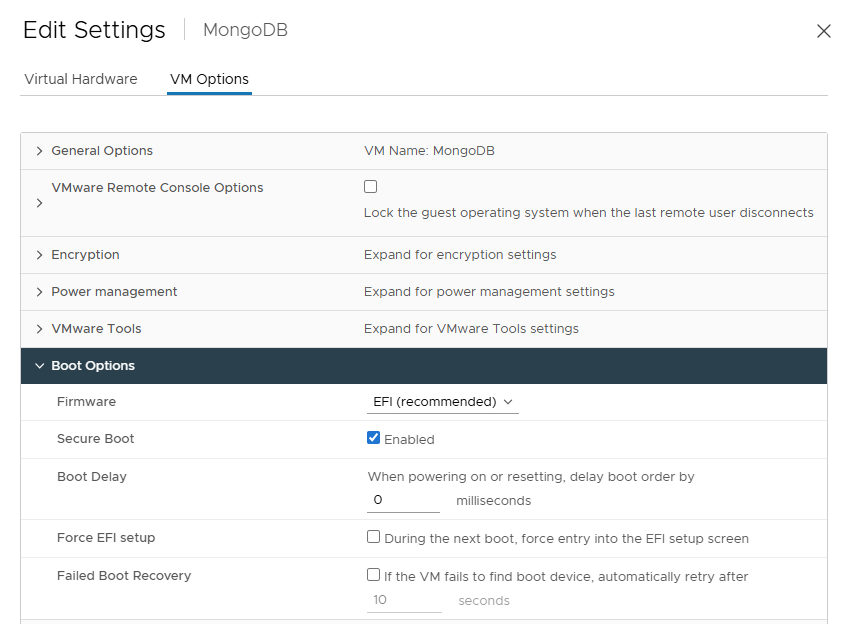Enable the Force EFI setup checkbox
This screenshot has height=624, width=843.
374,537
